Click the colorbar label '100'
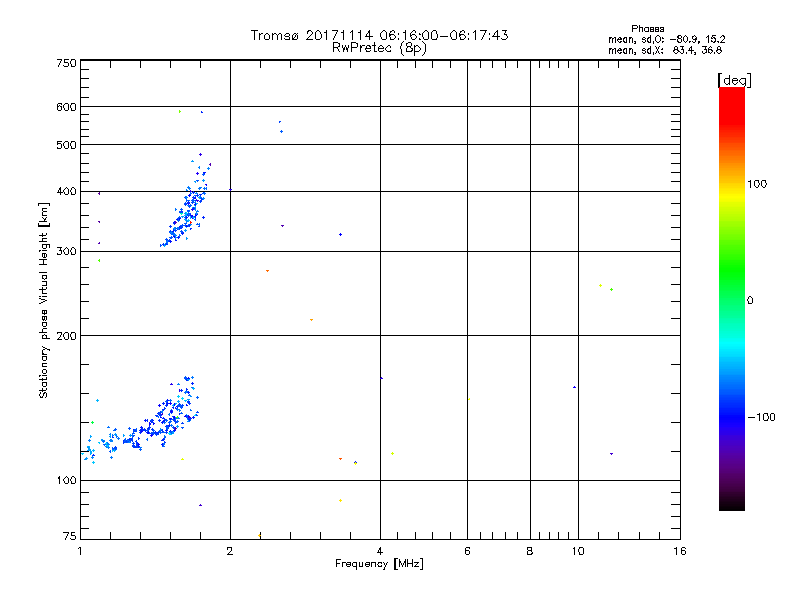The width and height of the screenshot is (800, 600). (757, 184)
